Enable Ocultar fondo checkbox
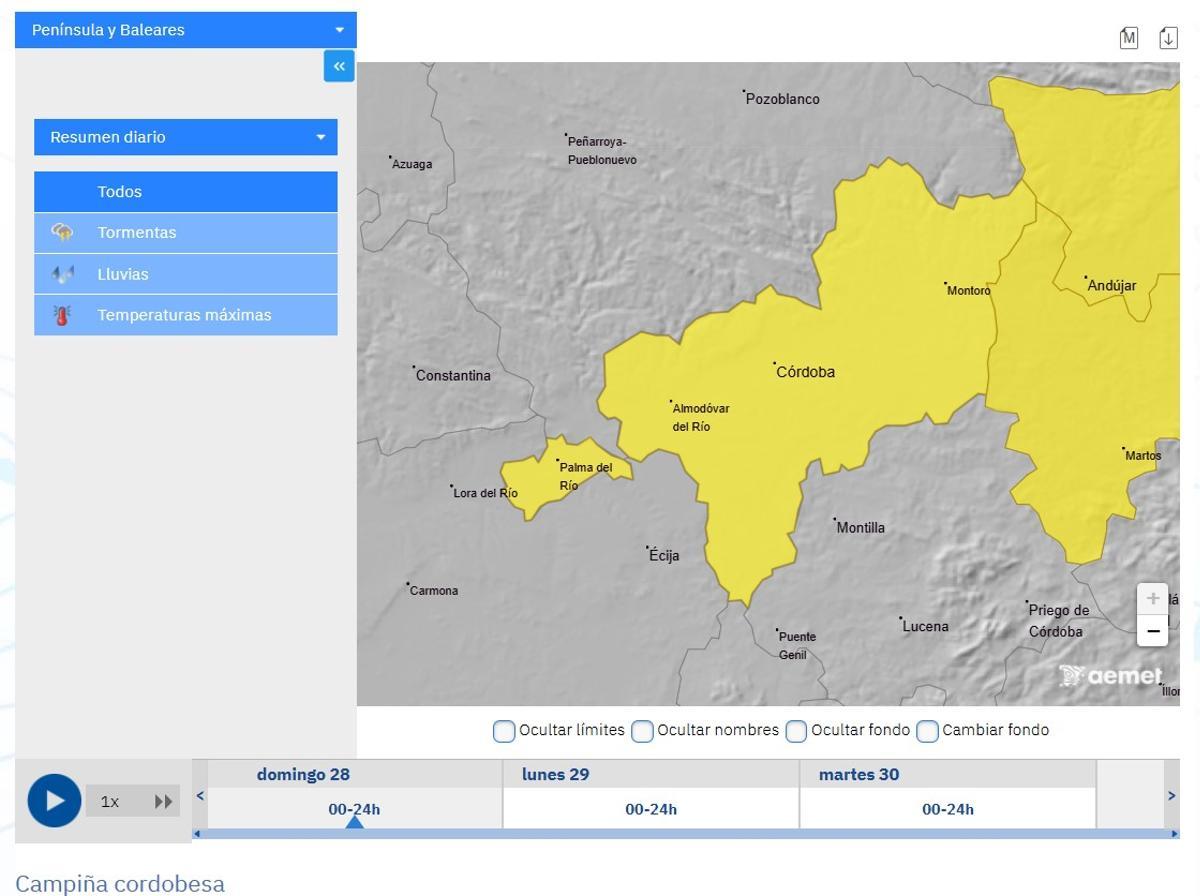 797,731
